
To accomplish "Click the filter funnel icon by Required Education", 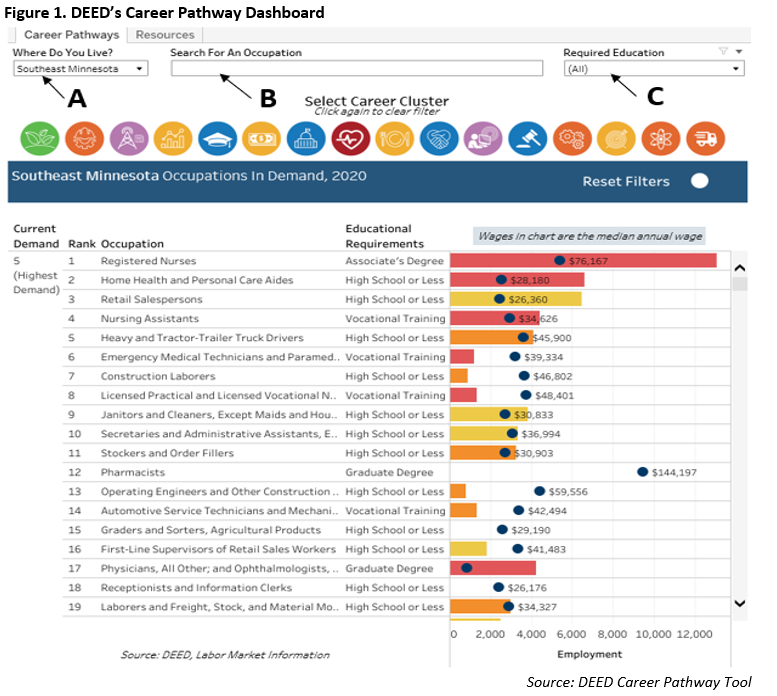I will [x=723, y=51].
